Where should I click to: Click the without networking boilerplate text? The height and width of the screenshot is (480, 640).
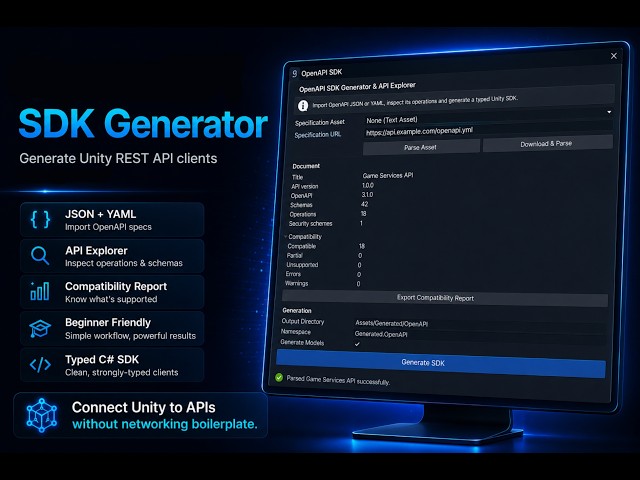tap(165, 424)
